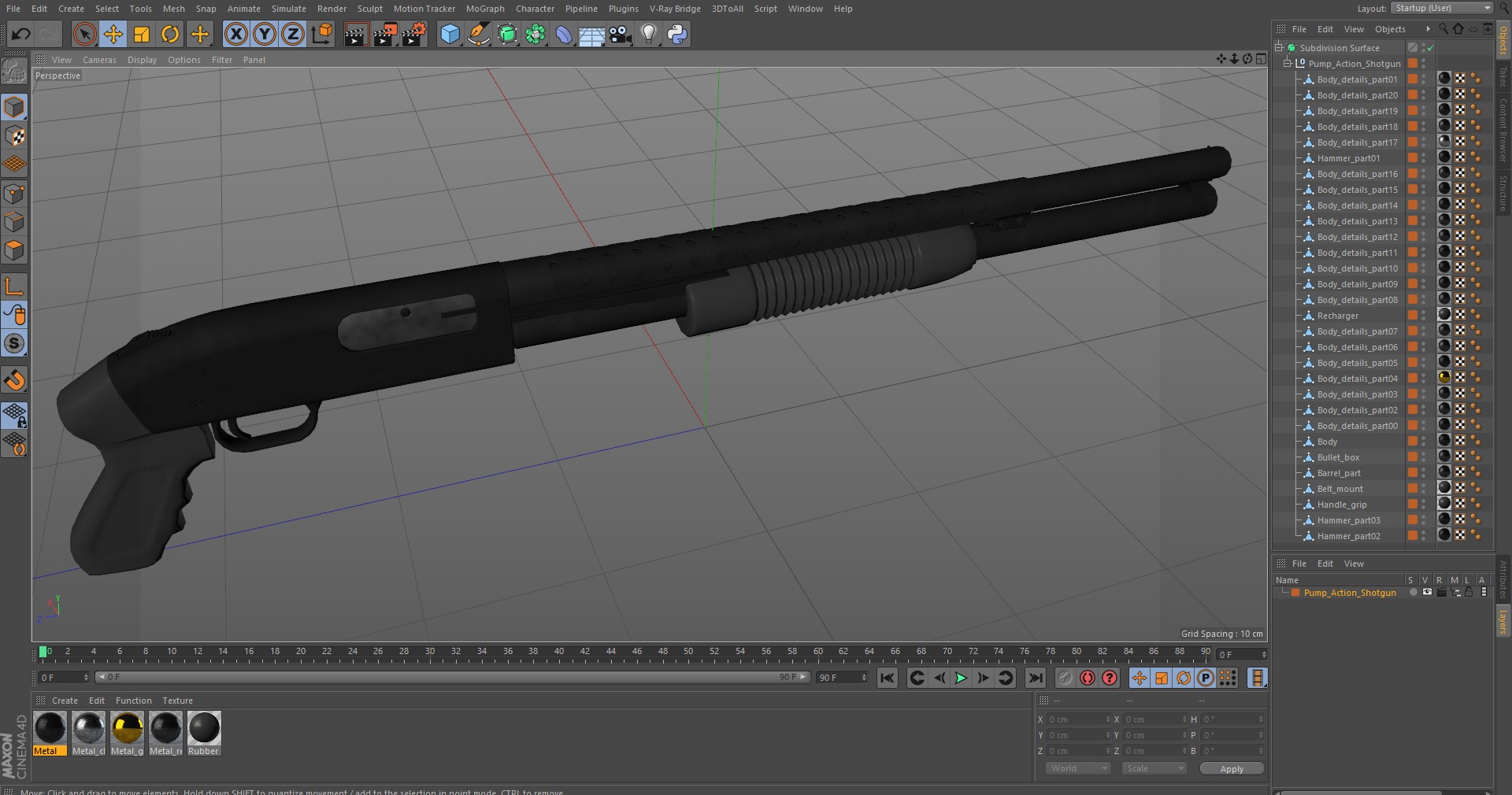Click the Camera object icon
Viewport: 1512px width, 795px height.
coord(621,34)
